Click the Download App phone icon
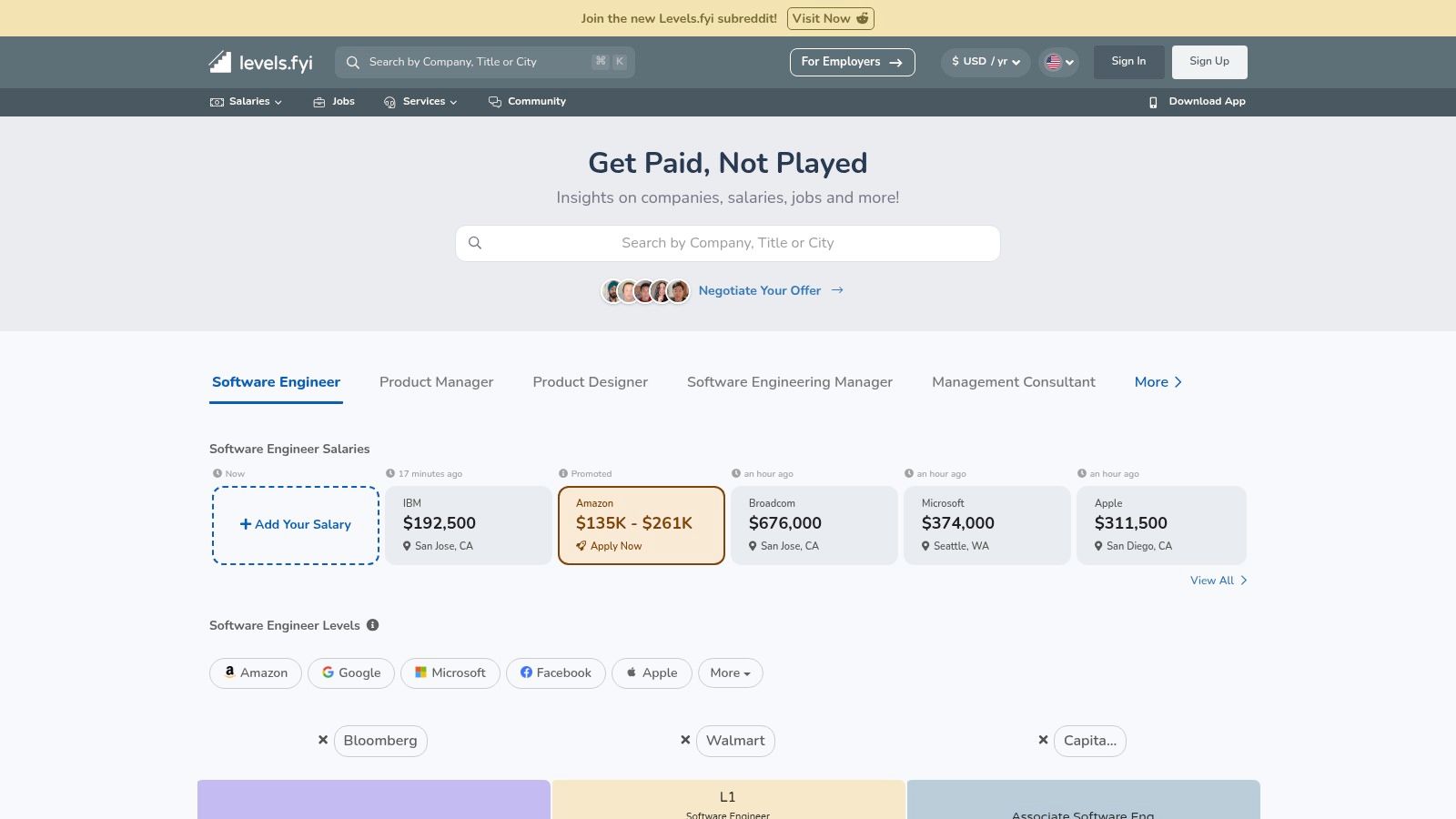The width and height of the screenshot is (1456, 819). point(1153,102)
